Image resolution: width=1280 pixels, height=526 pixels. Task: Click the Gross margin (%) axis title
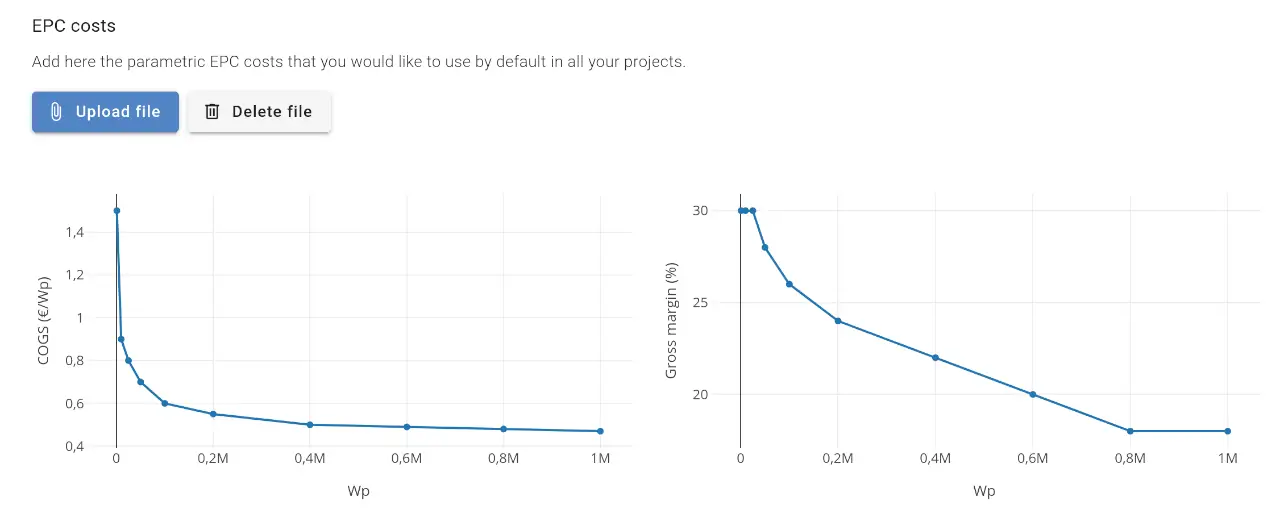tap(672, 321)
